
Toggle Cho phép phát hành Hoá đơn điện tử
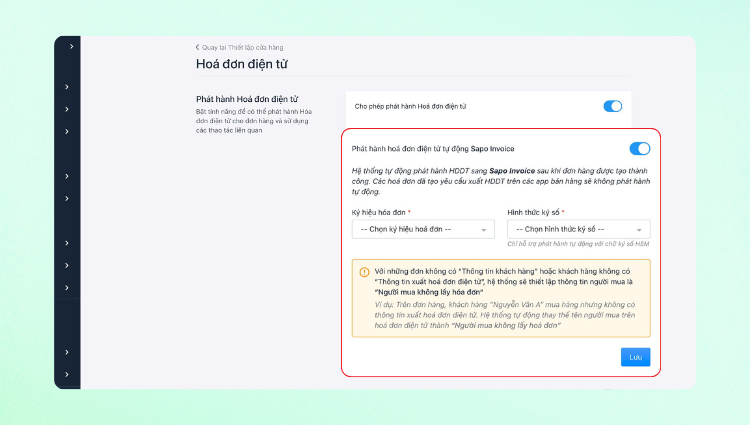click(x=613, y=106)
